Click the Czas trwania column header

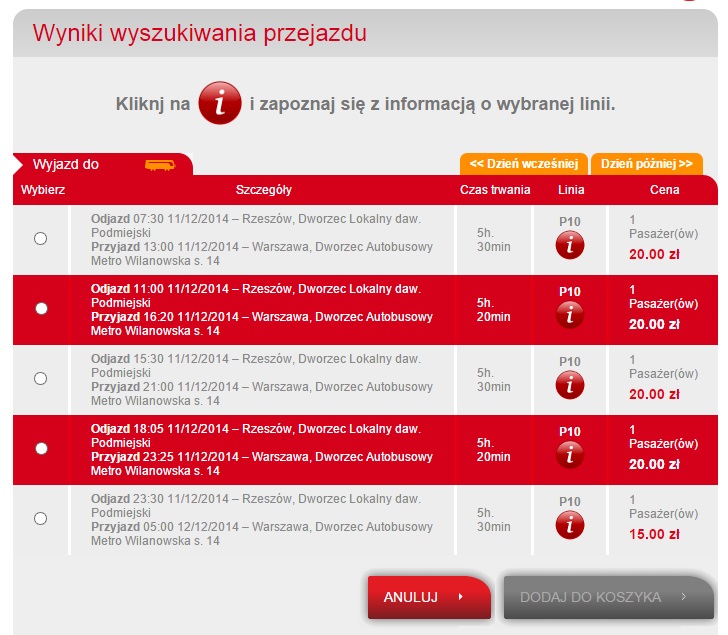(x=495, y=190)
